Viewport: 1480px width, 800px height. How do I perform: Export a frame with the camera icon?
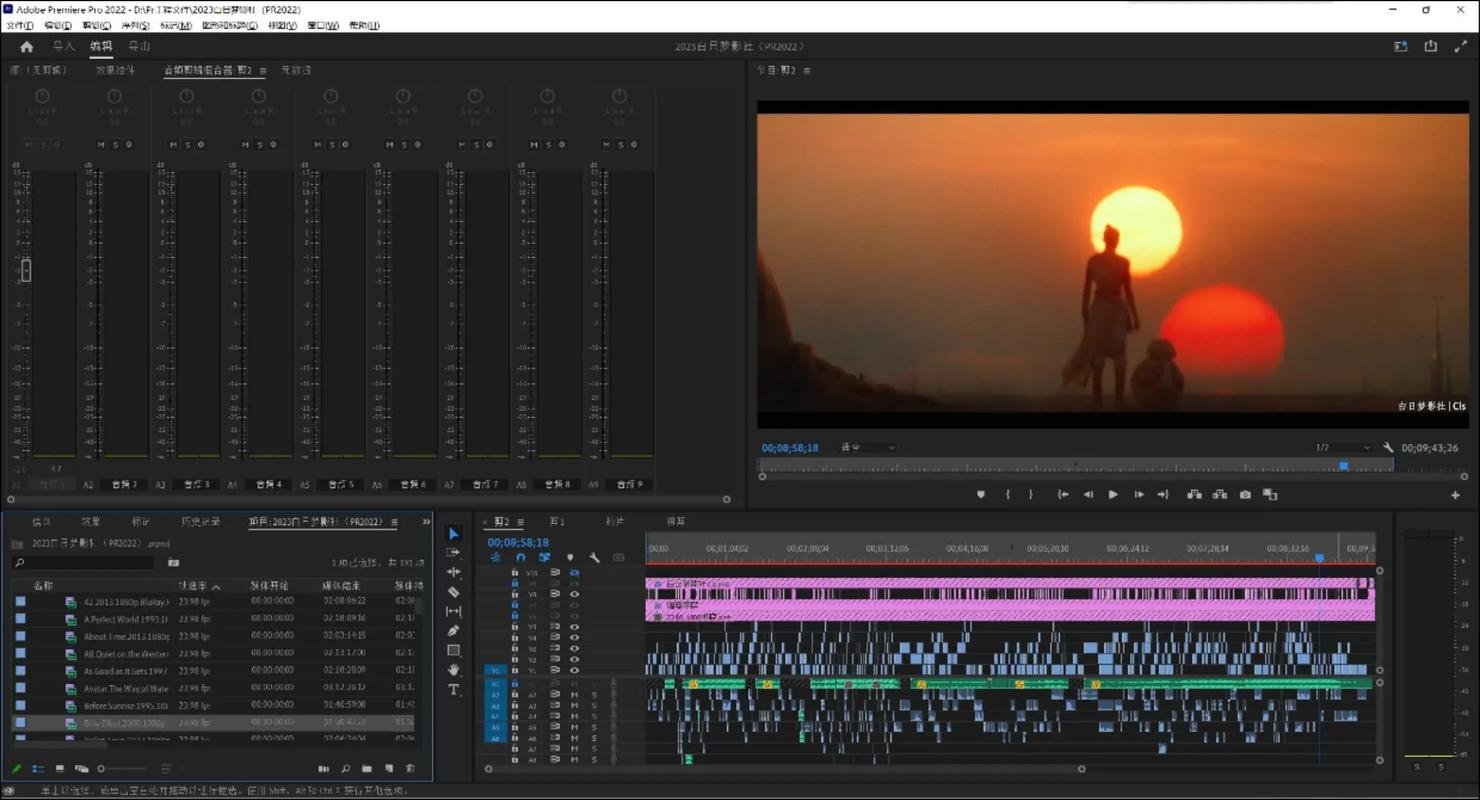tap(1245, 495)
